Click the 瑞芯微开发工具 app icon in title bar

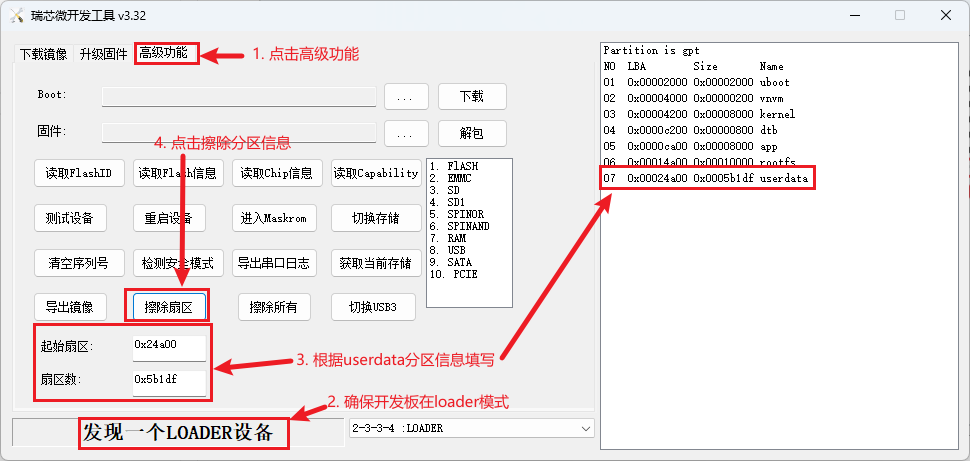tap(16, 16)
